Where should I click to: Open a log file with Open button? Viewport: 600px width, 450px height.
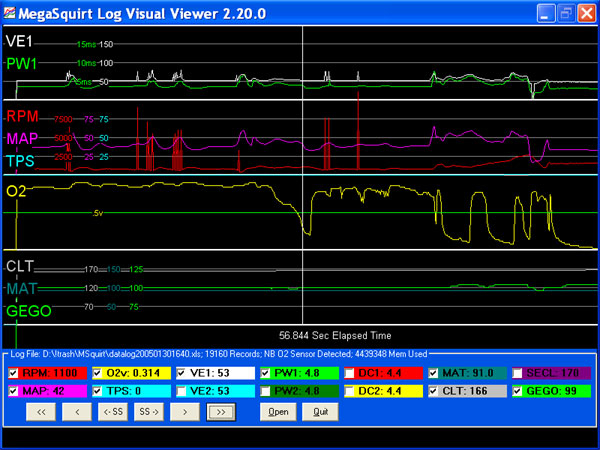click(278, 412)
